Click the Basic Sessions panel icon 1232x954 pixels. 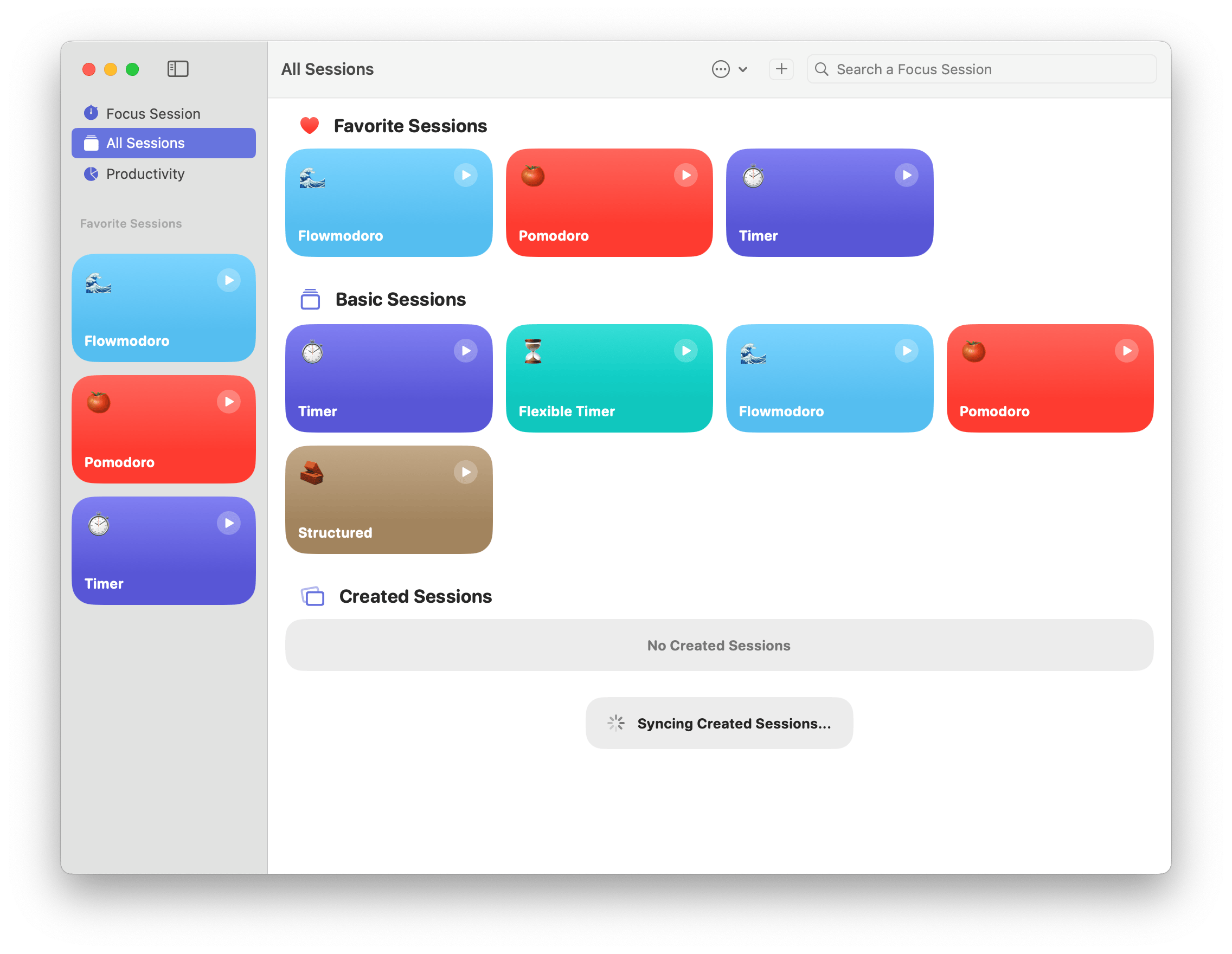coord(310,298)
